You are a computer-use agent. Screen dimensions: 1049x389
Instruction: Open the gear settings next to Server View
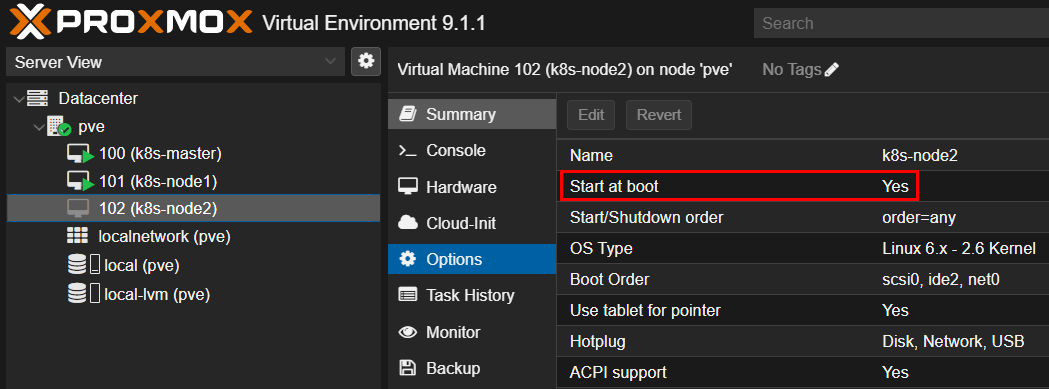[x=365, y=62]
